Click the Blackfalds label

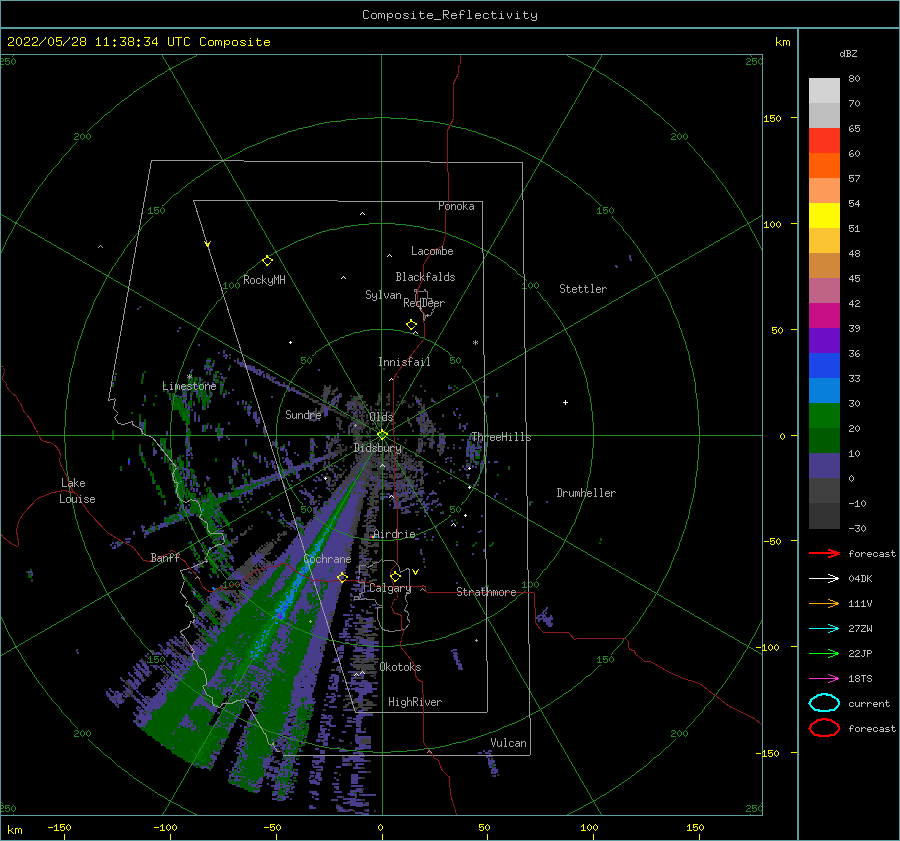pyautogui.click(x=425, y=277)
